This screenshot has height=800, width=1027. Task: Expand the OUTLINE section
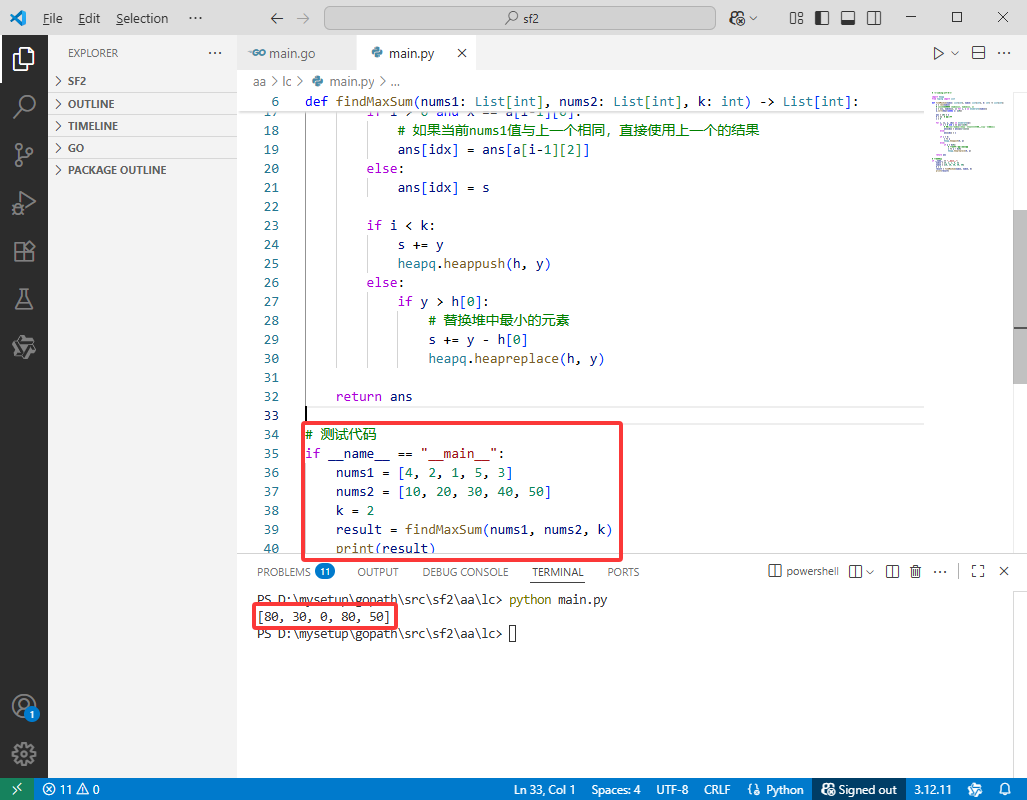point(142,104)
